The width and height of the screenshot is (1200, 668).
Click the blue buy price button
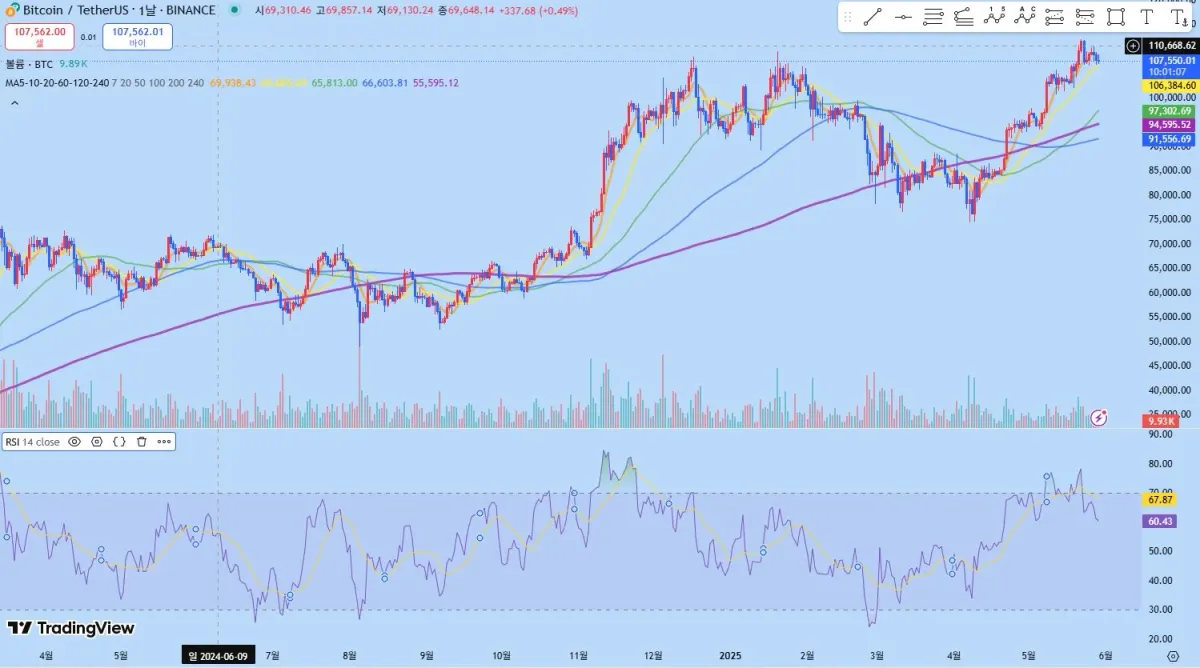(x=137, y=37)
